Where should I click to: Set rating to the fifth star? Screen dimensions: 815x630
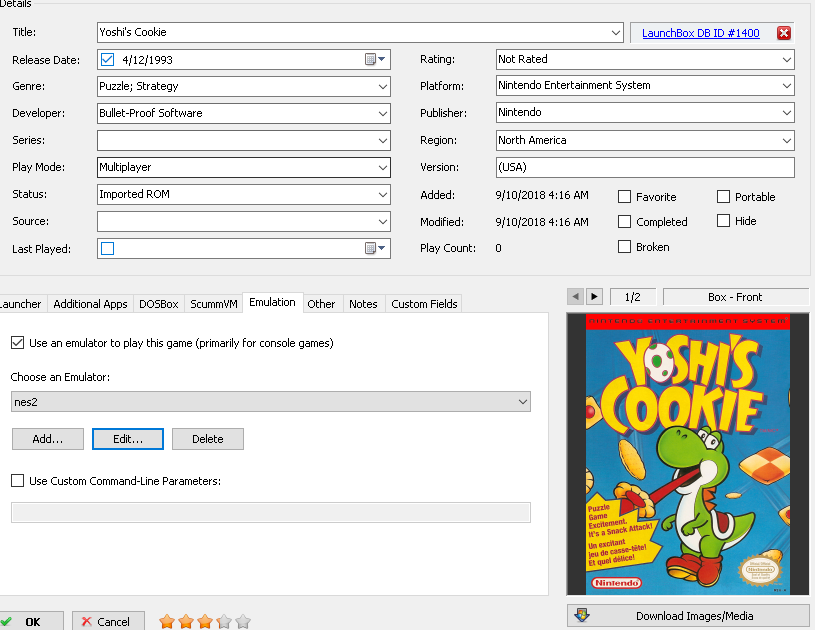tap(243, 621)
